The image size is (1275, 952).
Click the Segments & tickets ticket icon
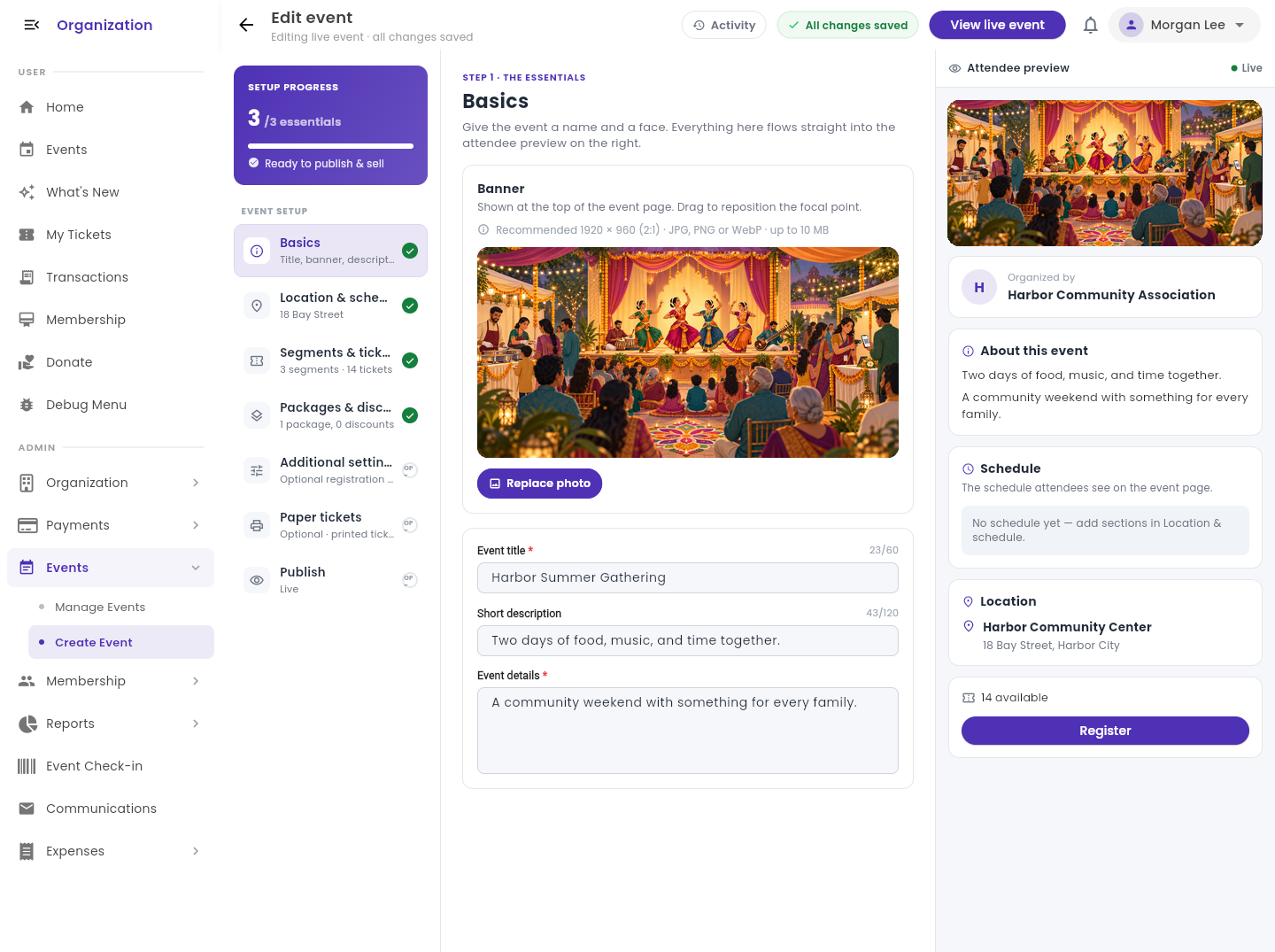[x=257, y=360]
